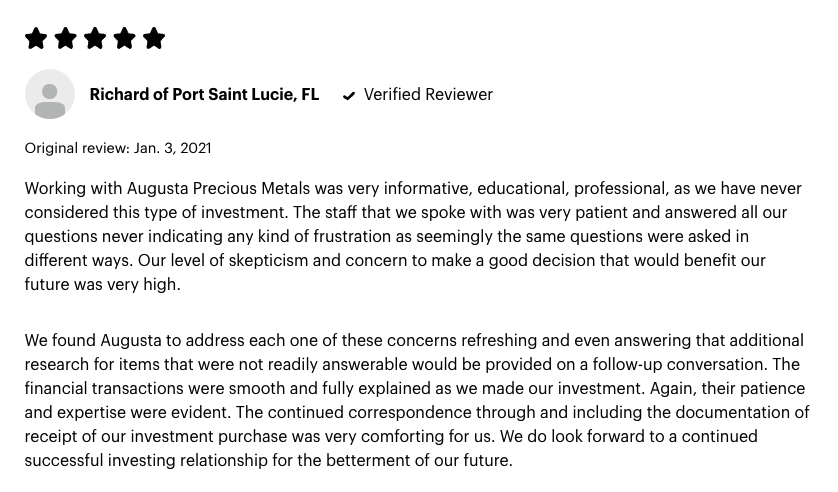Viewport: 838px width, 492px height.
Task: Click the phrase 'Jan. 3, 2021'
Action: click(x=173, y=148)
